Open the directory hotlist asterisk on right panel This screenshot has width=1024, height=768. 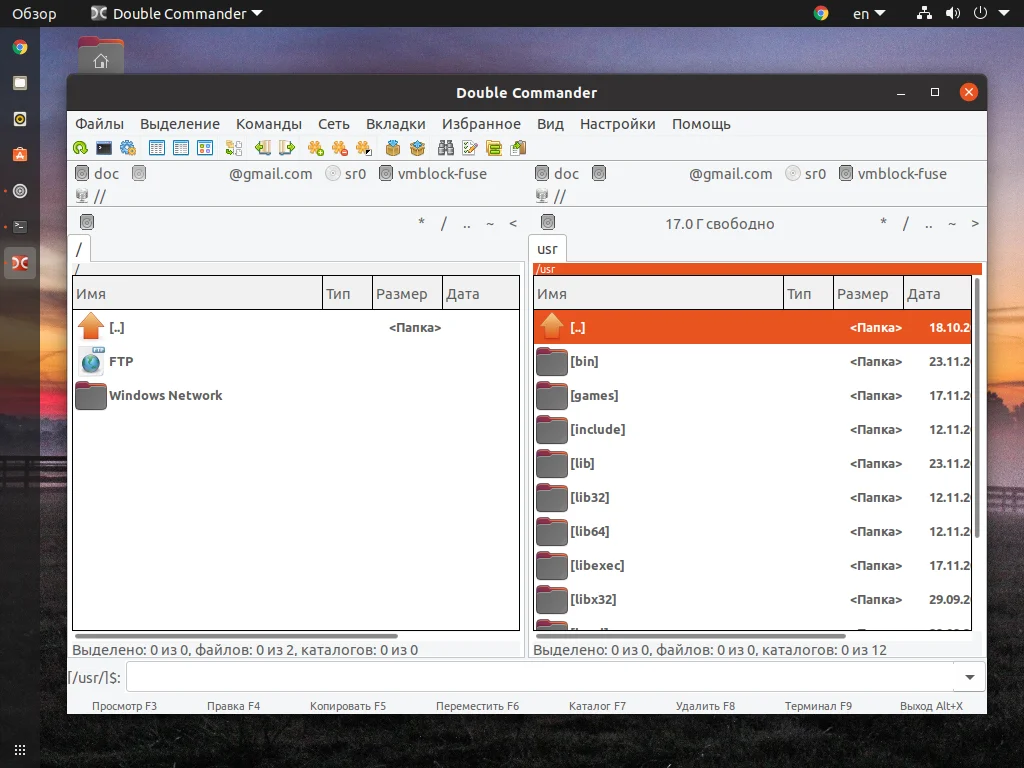[883, 224]
